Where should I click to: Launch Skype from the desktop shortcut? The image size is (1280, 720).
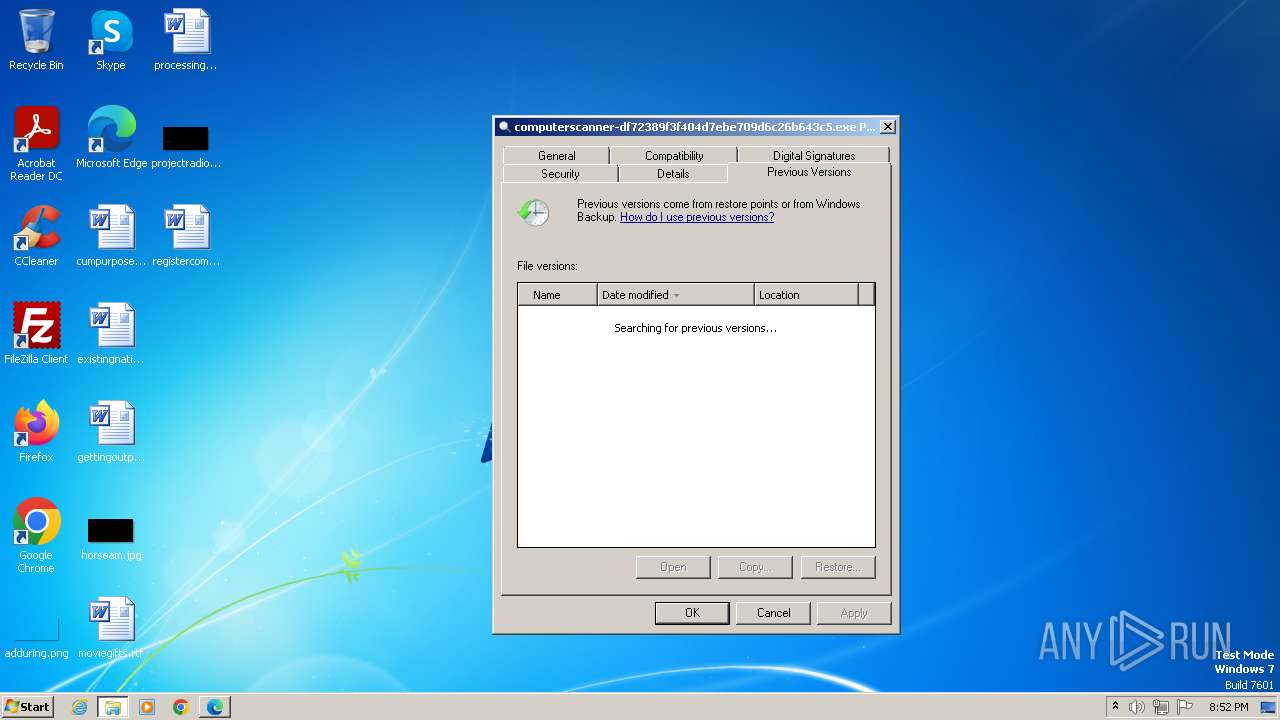[x=111, y=40]
